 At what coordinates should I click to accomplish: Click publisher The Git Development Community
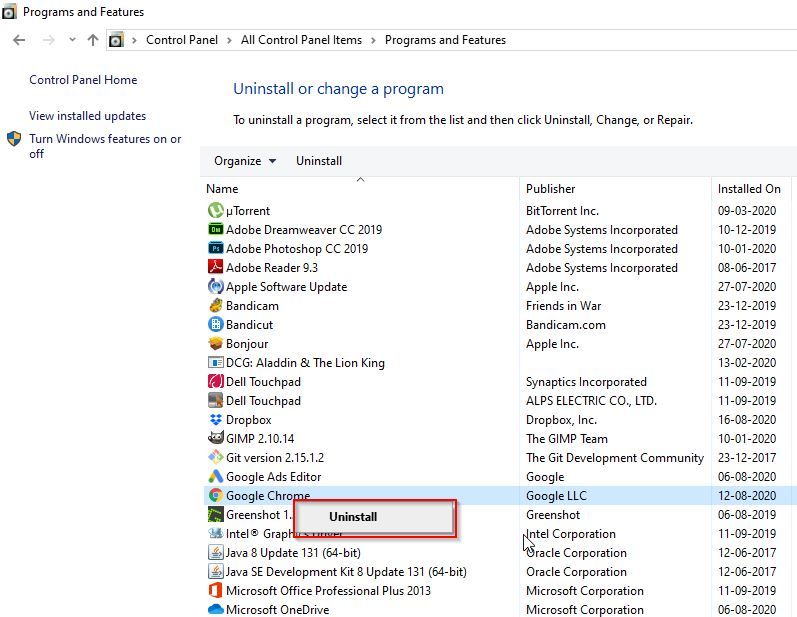(615, 457)
